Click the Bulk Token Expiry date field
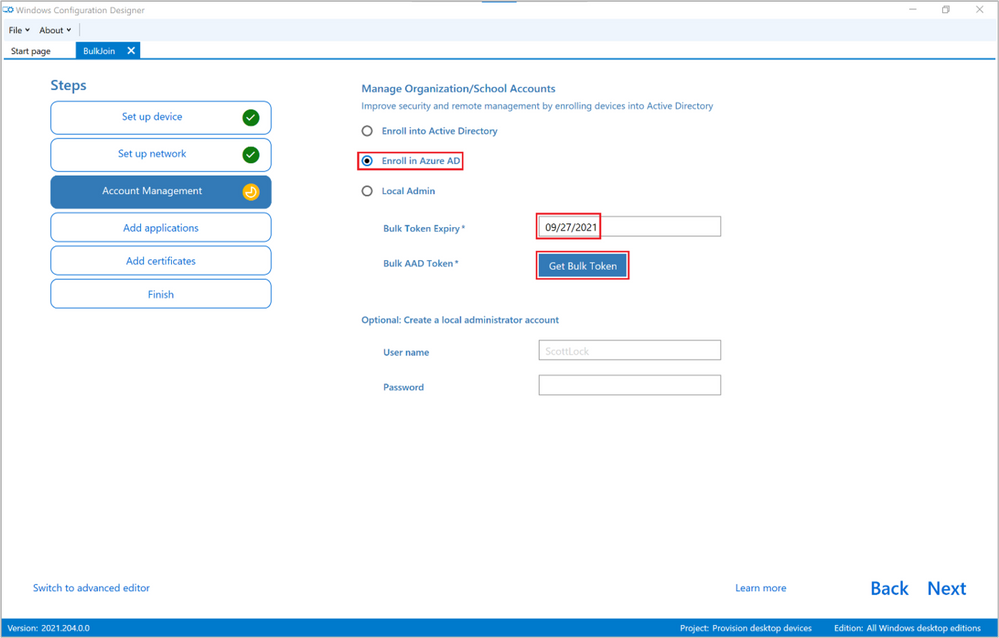Screen dimensions: 999x638 tap(629, 226)
